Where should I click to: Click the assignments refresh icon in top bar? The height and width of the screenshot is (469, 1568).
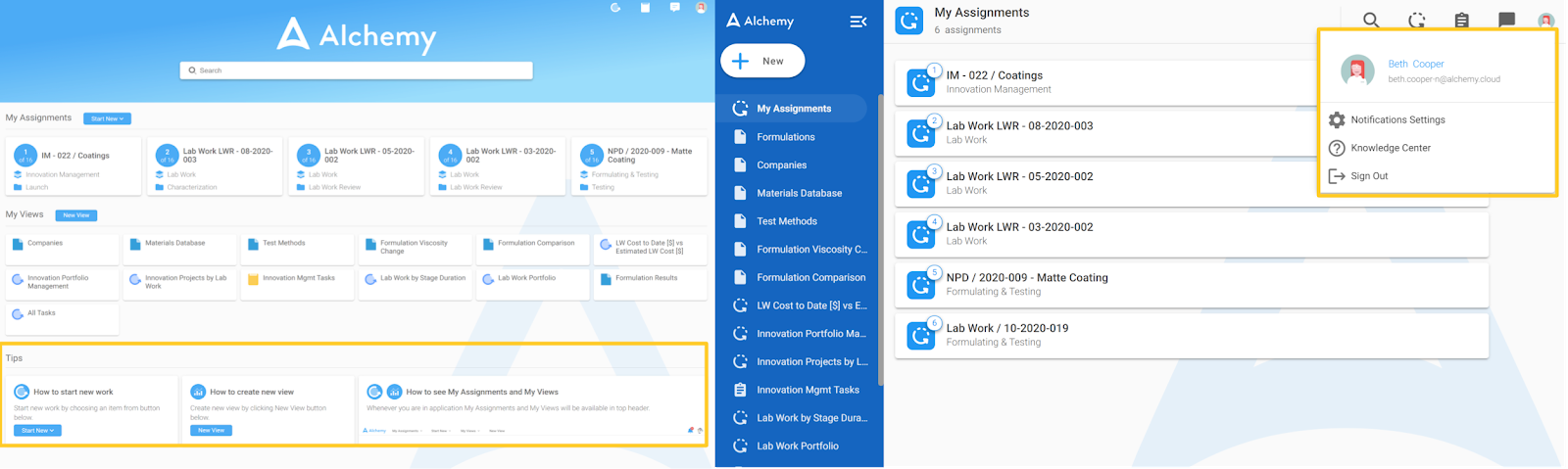(1416, 20)
